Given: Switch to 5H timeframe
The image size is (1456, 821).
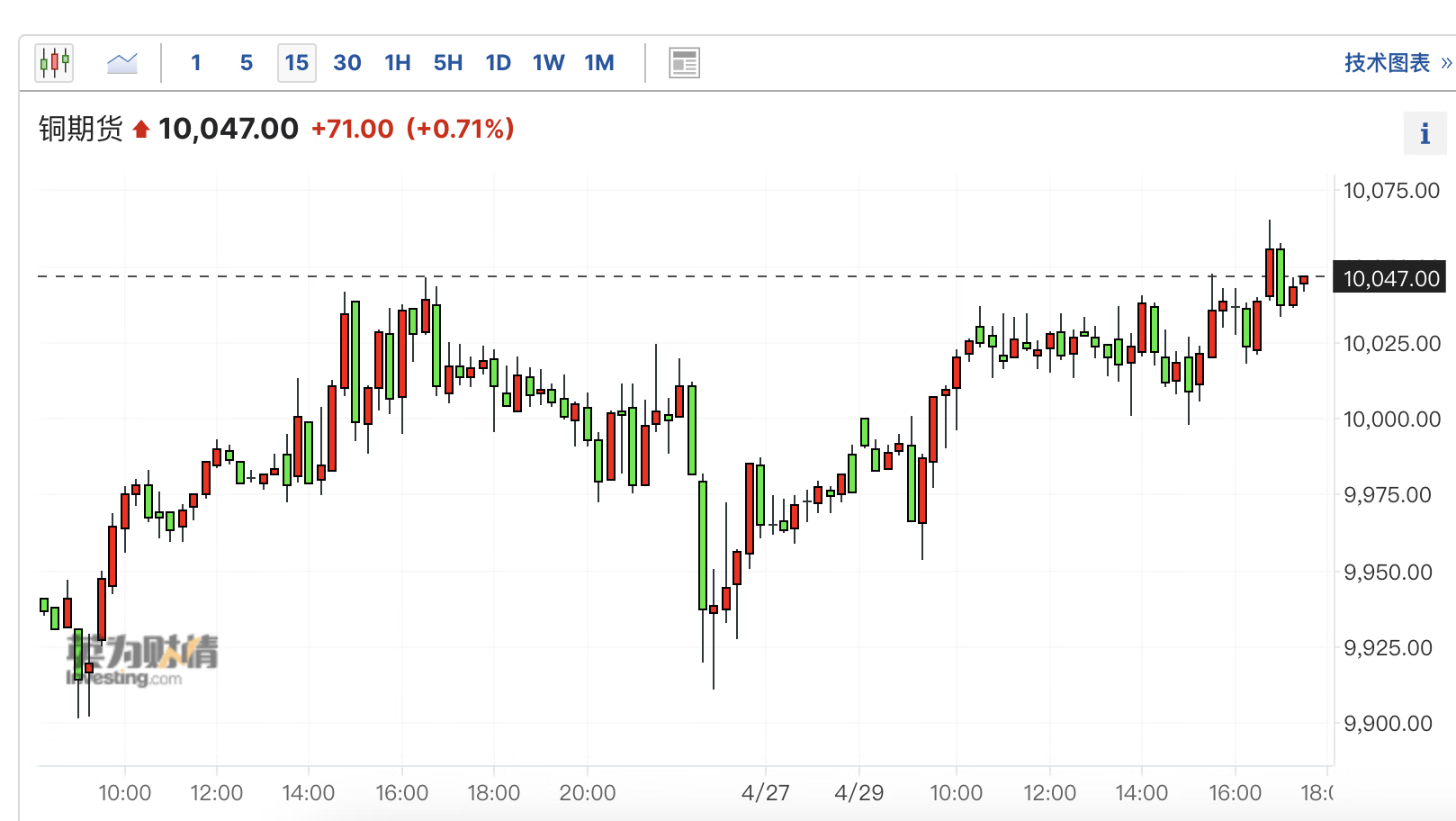Looking at the screenshot, I should pyautogui.click(x=448, y=63).
